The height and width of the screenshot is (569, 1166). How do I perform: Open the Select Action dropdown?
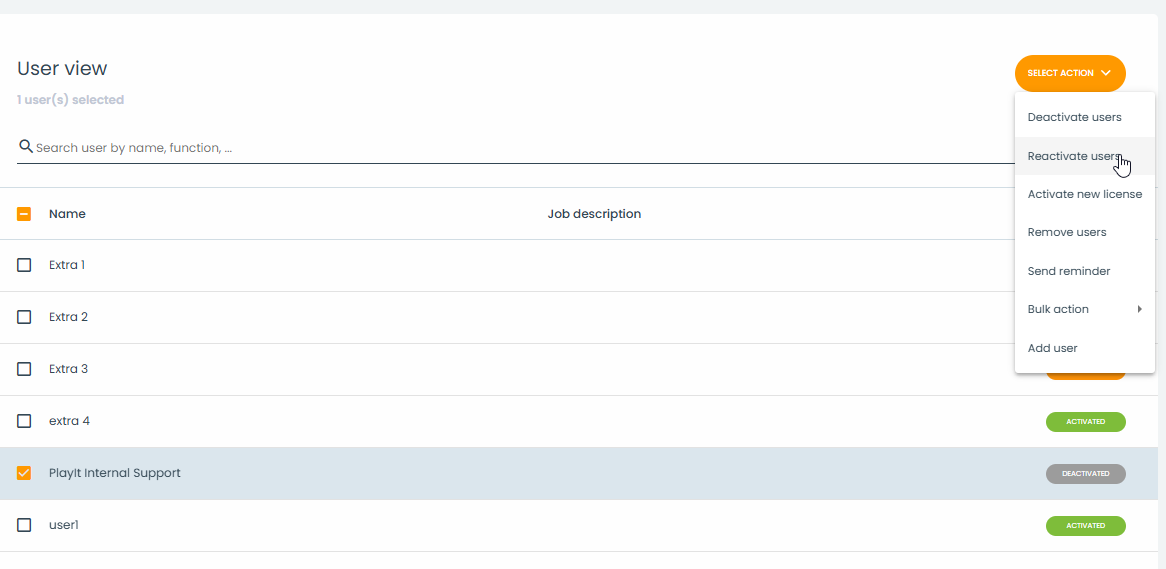pyautogui.click(x=1070, y=73)
